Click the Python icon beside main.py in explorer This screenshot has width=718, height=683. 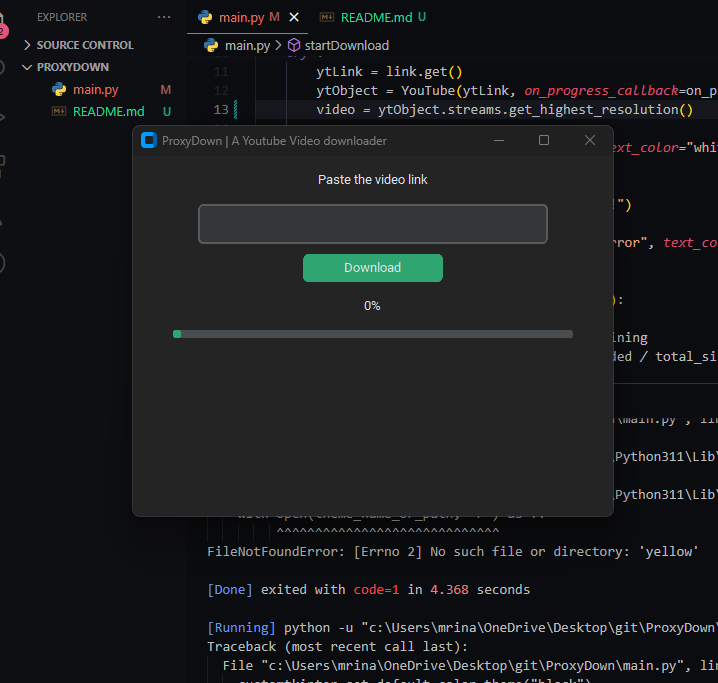[59, 89]
